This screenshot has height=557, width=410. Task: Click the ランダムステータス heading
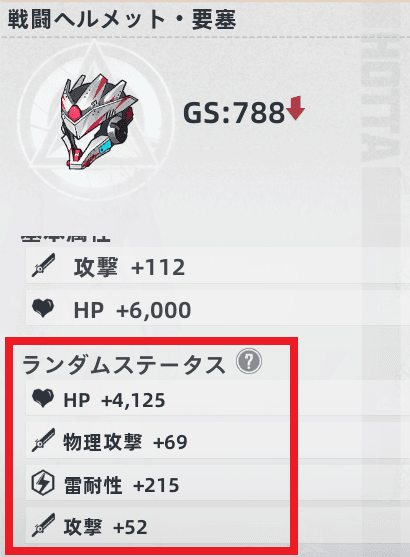(124, 365)
